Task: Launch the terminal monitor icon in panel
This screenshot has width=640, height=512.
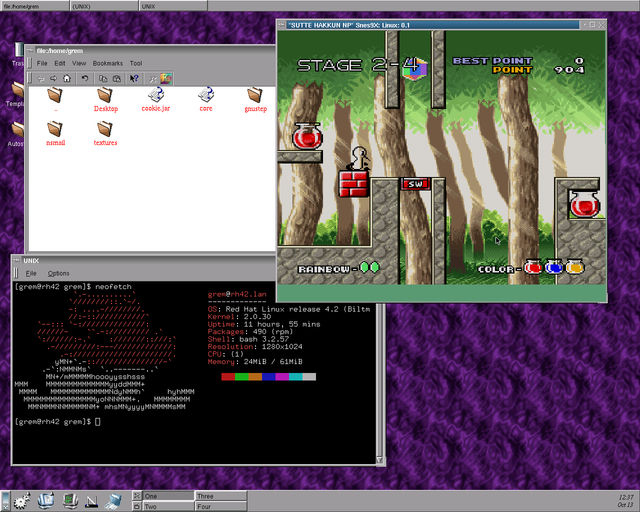Action: (x=70, y=501)
